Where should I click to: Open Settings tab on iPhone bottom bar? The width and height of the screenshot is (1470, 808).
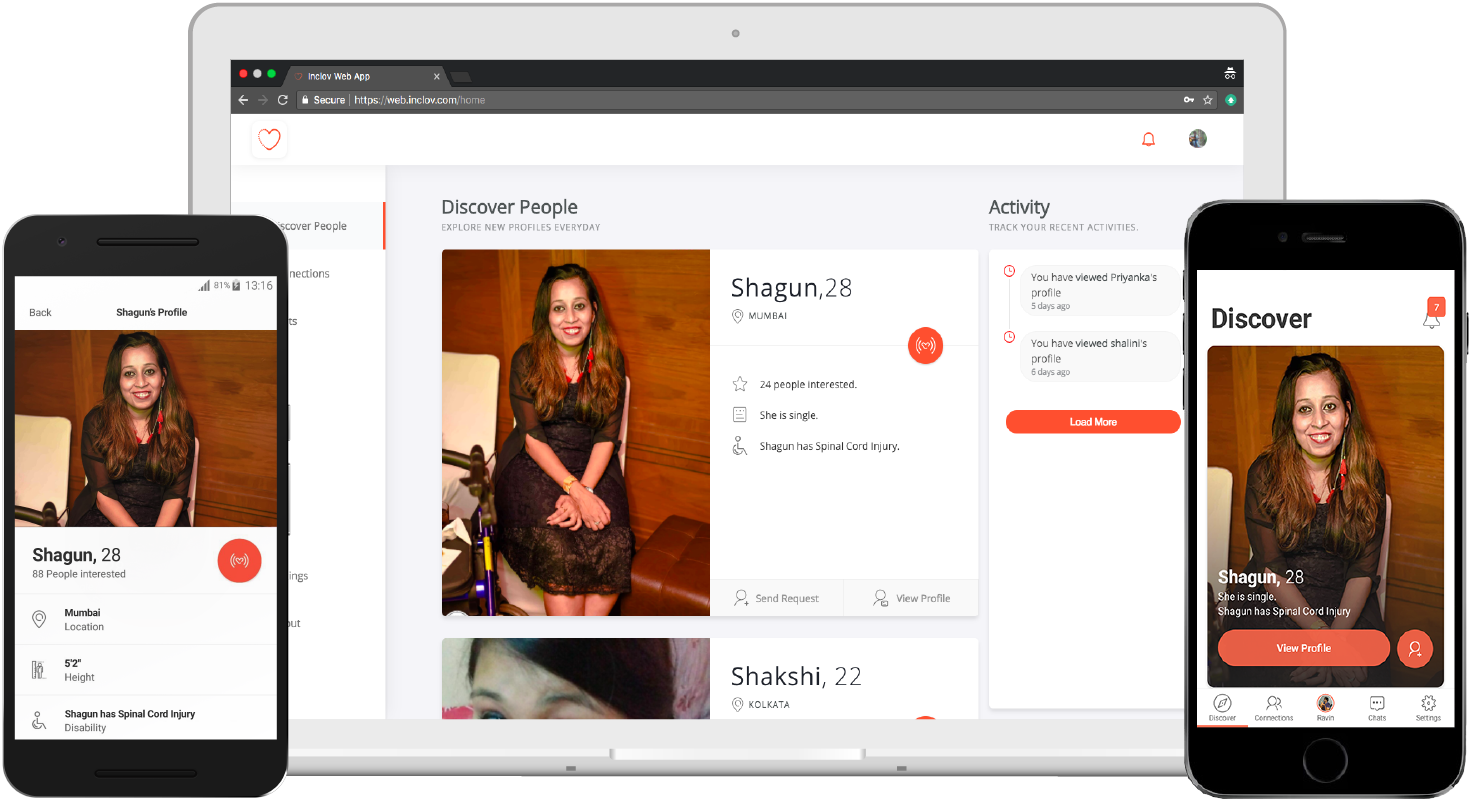(x=1428, y=708)
